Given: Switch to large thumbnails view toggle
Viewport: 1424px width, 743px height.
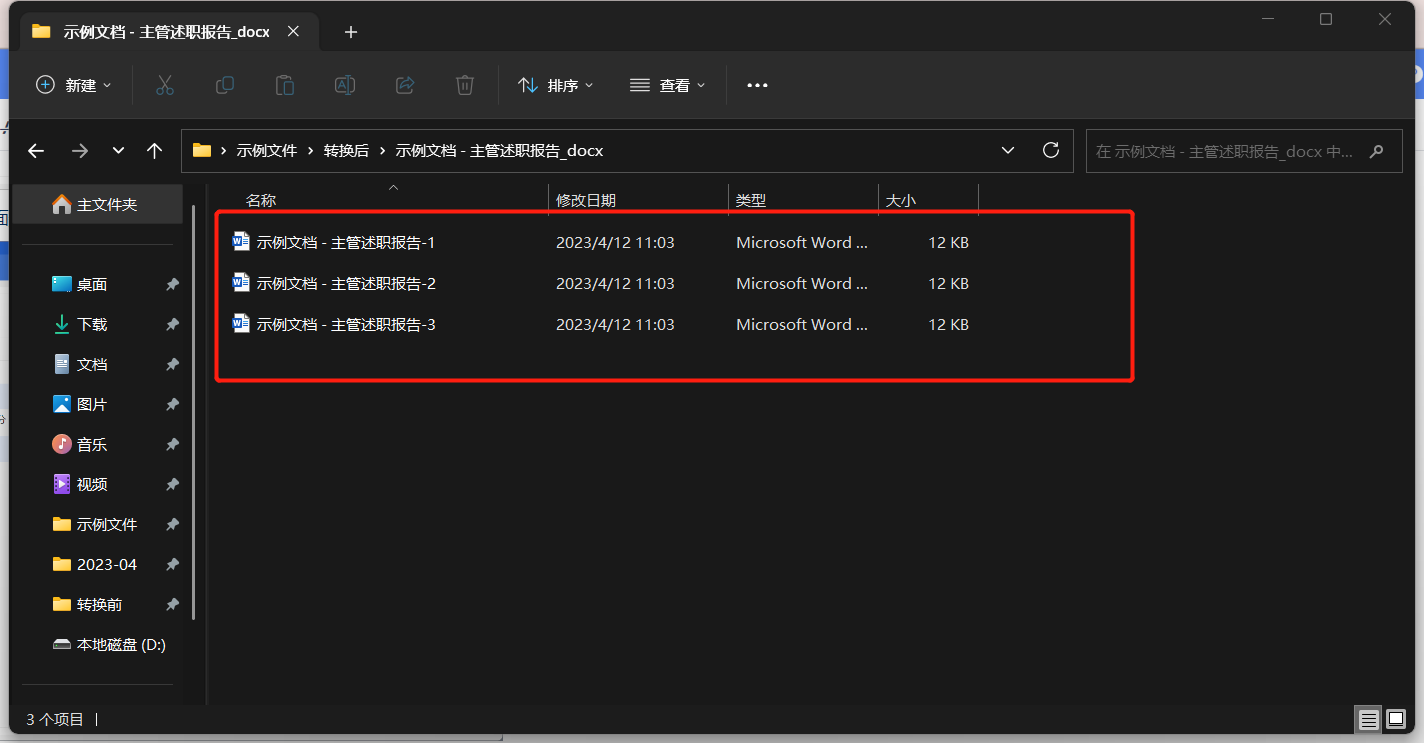Looking at the screenshot, I should tap(1396, 719).
